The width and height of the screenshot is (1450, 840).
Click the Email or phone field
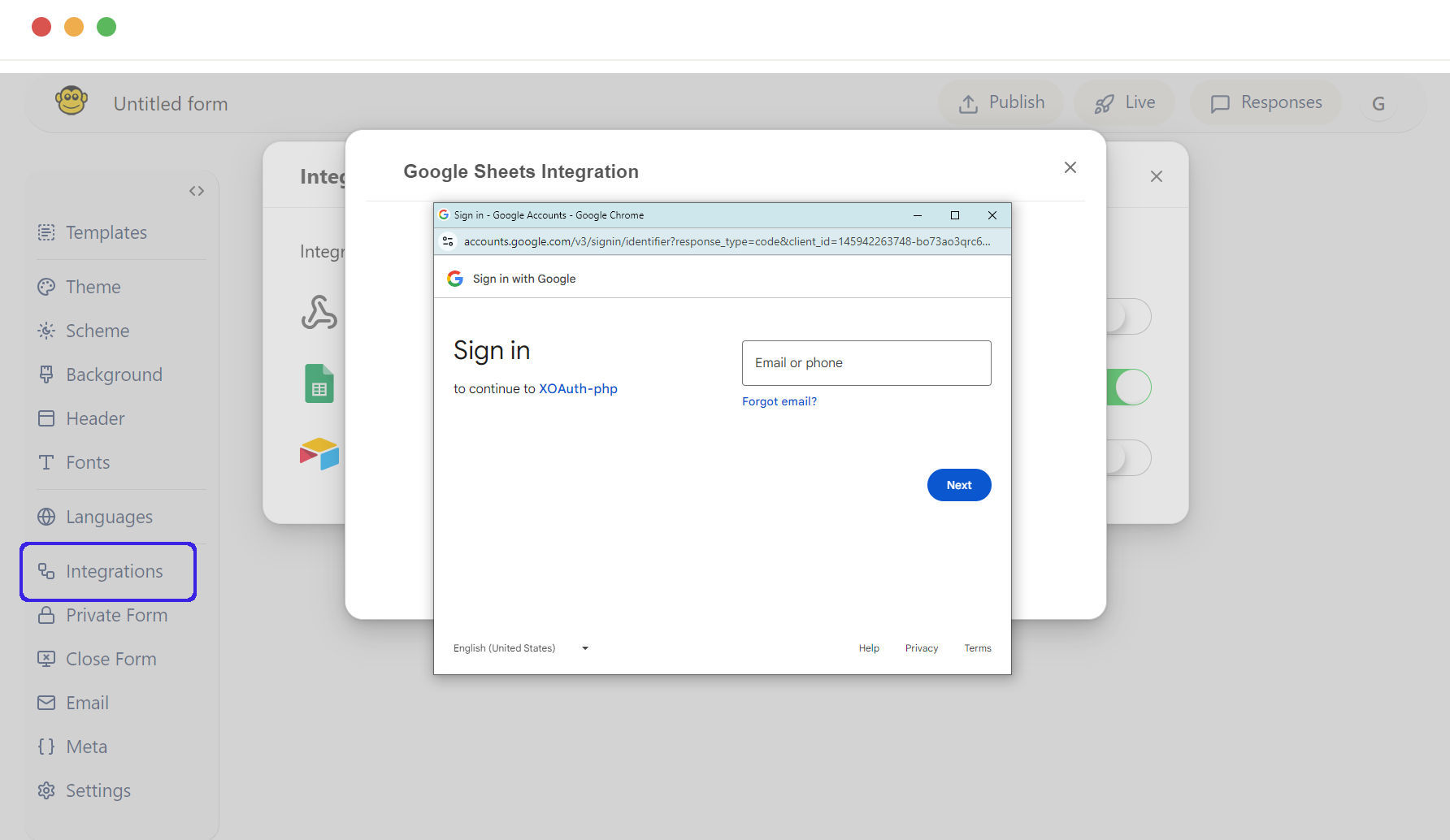pos(866,363)
